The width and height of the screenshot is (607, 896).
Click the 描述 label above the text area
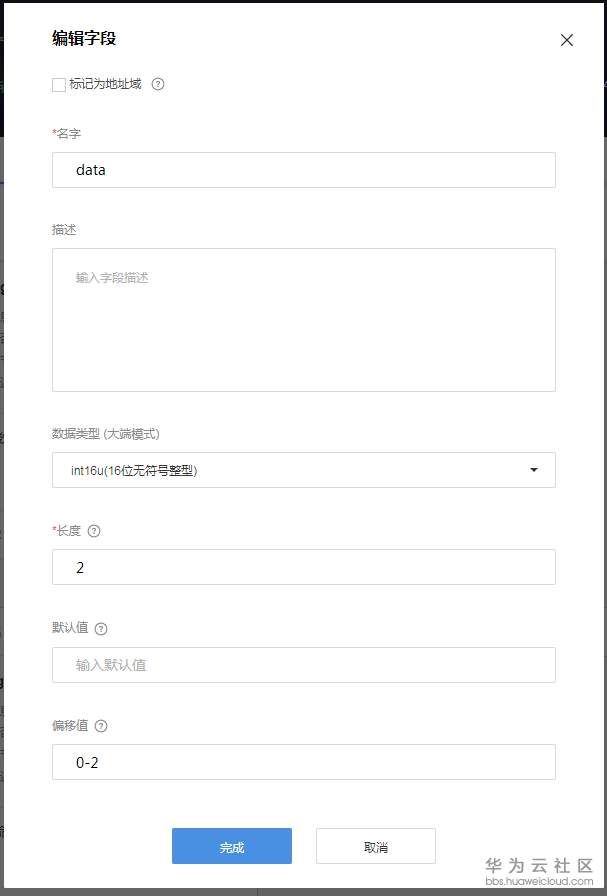pos(64,230)
